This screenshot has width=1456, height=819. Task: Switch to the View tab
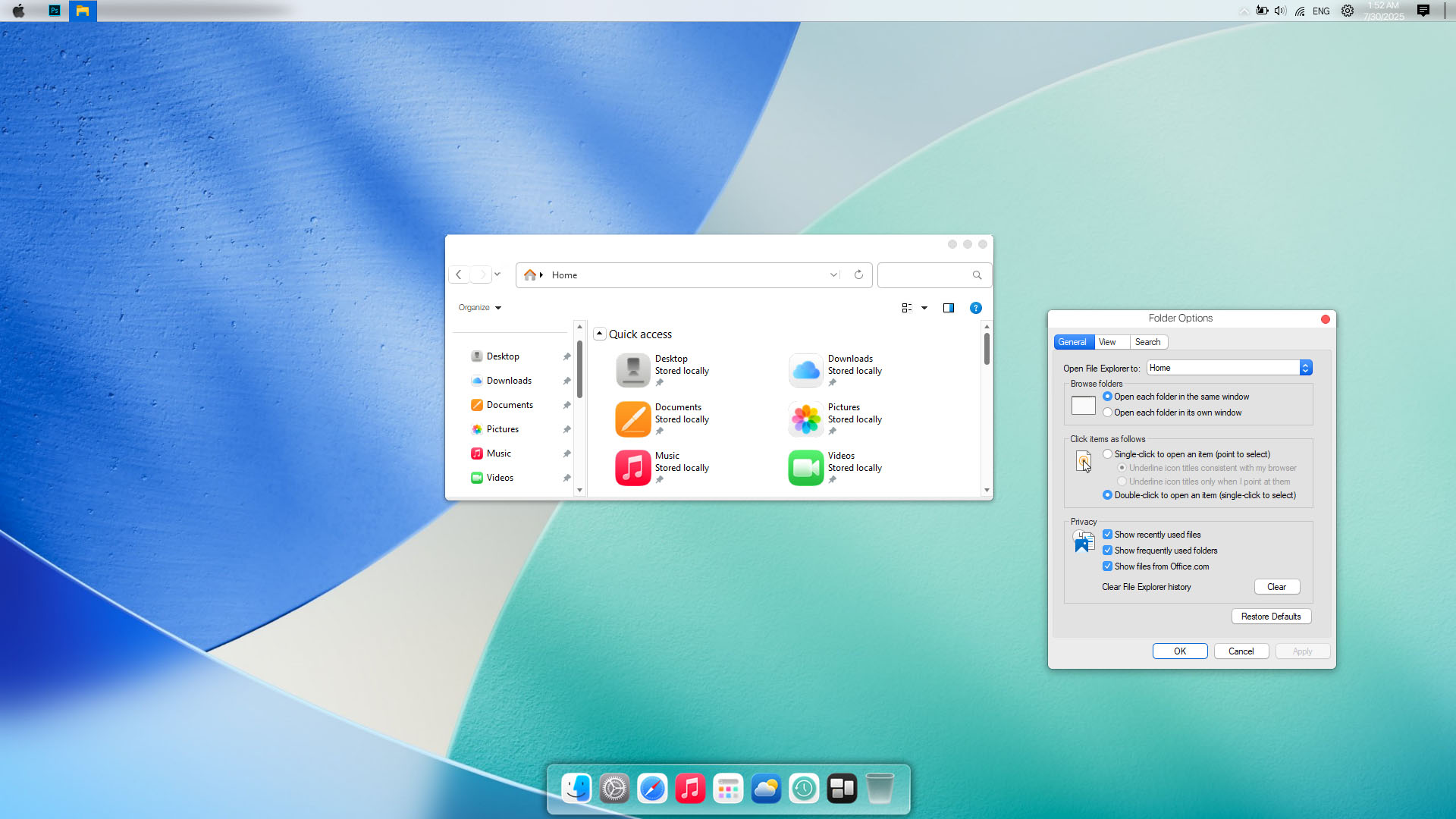point(1107,342)
